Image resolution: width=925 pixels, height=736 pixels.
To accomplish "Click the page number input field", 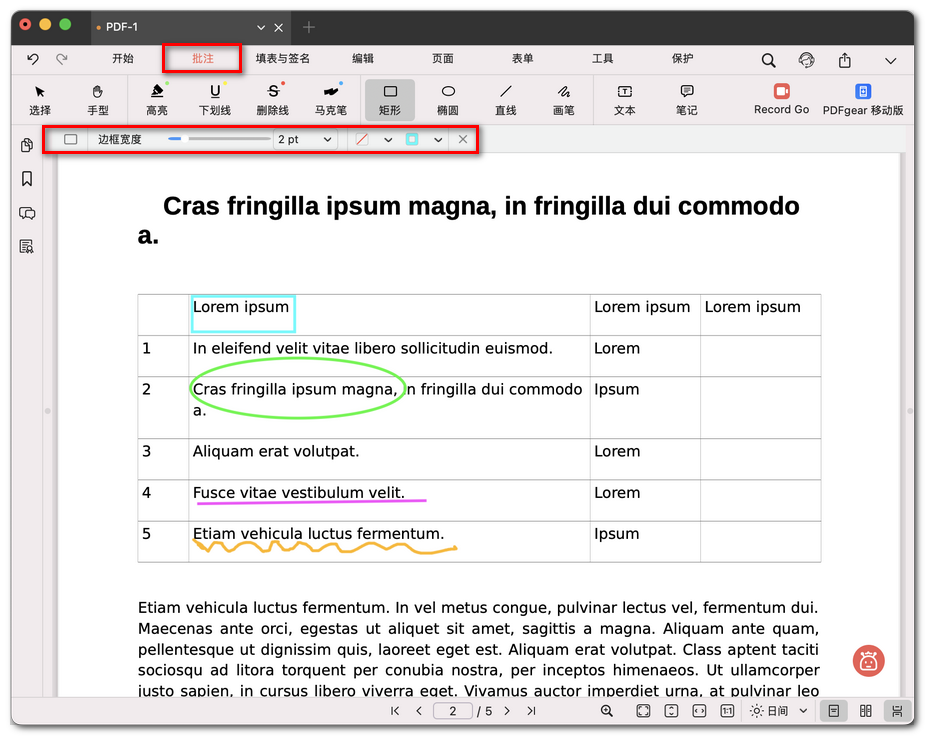I will tap(453, 711).
